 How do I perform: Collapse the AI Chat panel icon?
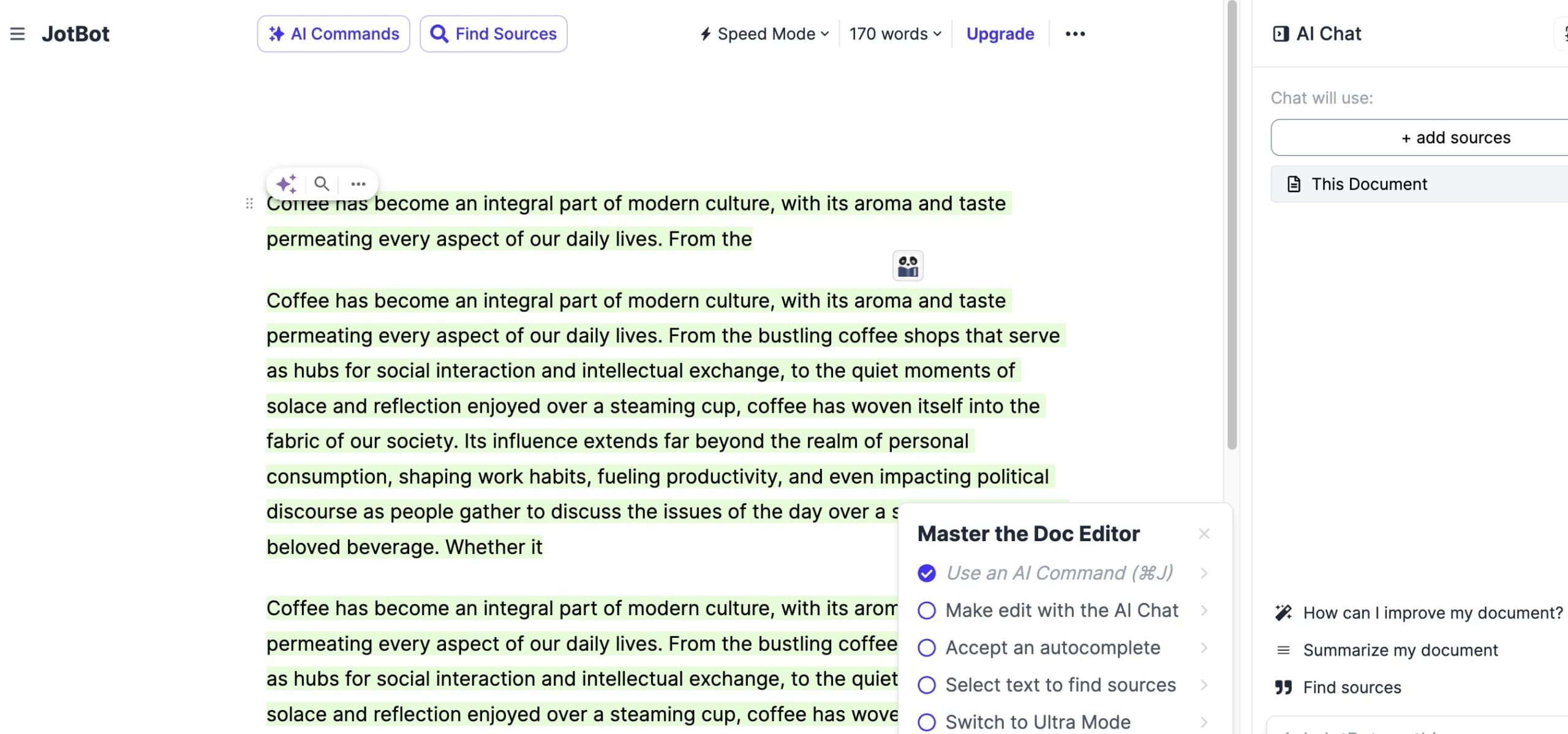point(1280,34)
